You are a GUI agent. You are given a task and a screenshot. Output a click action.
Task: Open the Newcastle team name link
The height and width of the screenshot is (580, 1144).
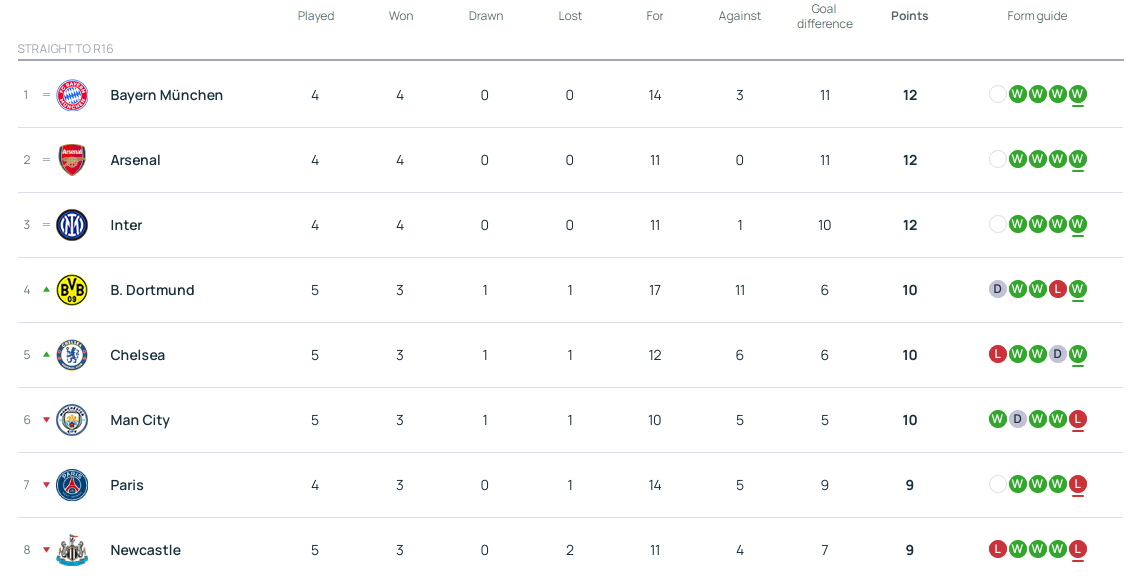145,550
